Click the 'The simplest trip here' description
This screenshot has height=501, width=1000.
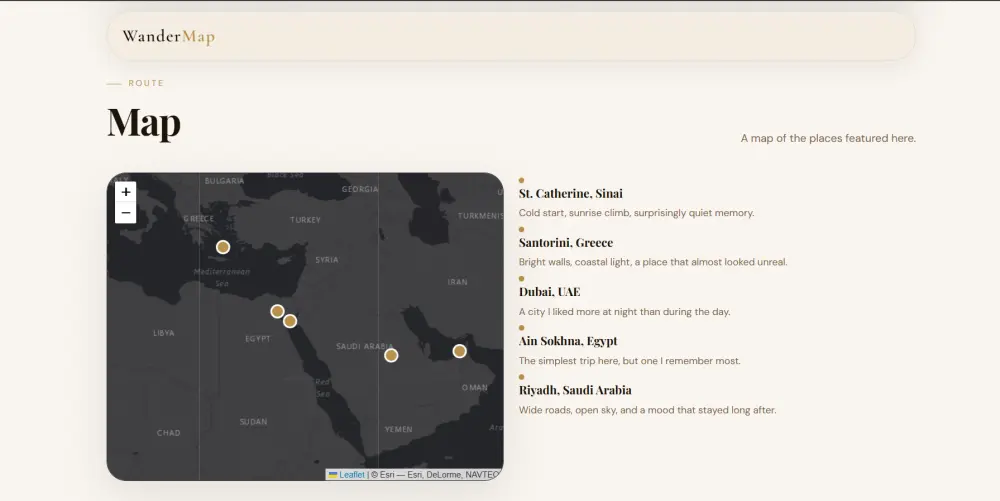tap(629, 361)
